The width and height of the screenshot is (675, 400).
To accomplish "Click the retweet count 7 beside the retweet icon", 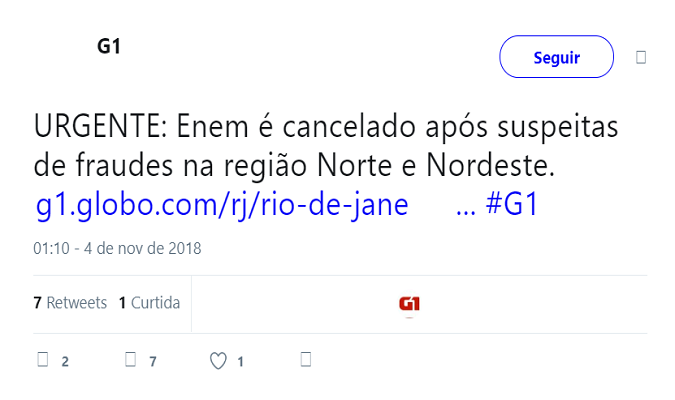I will tap(153, 361).
